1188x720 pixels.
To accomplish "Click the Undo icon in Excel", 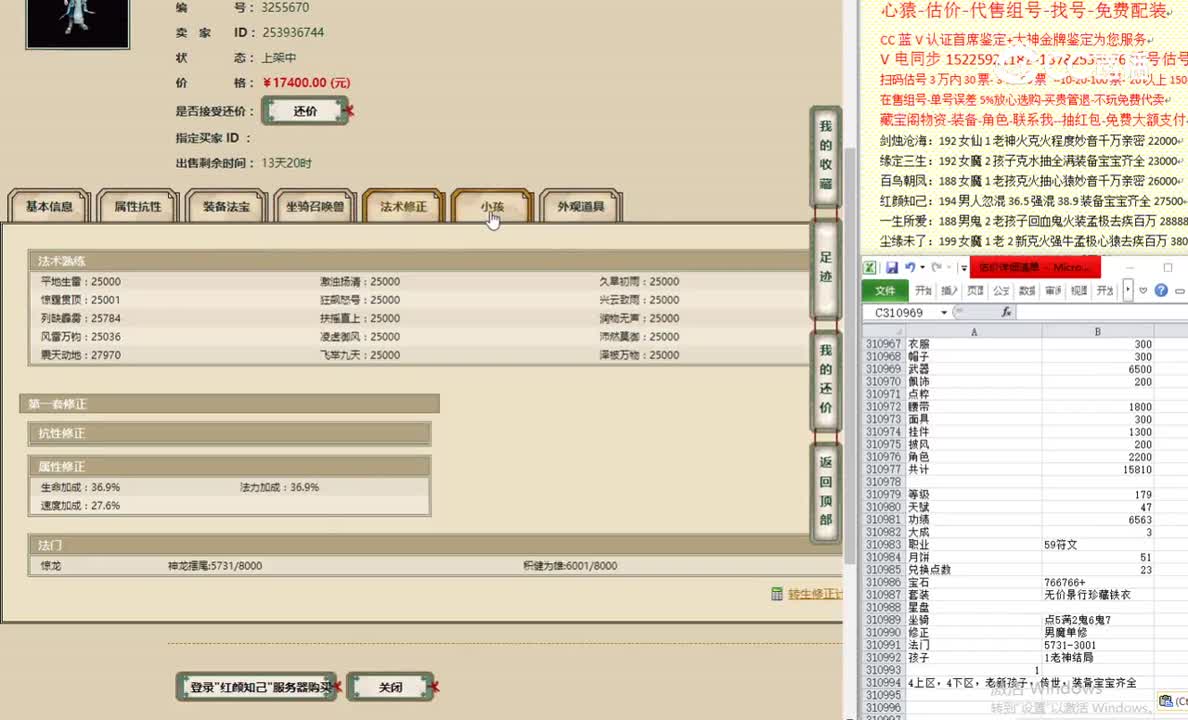I will tap(910, 266).
